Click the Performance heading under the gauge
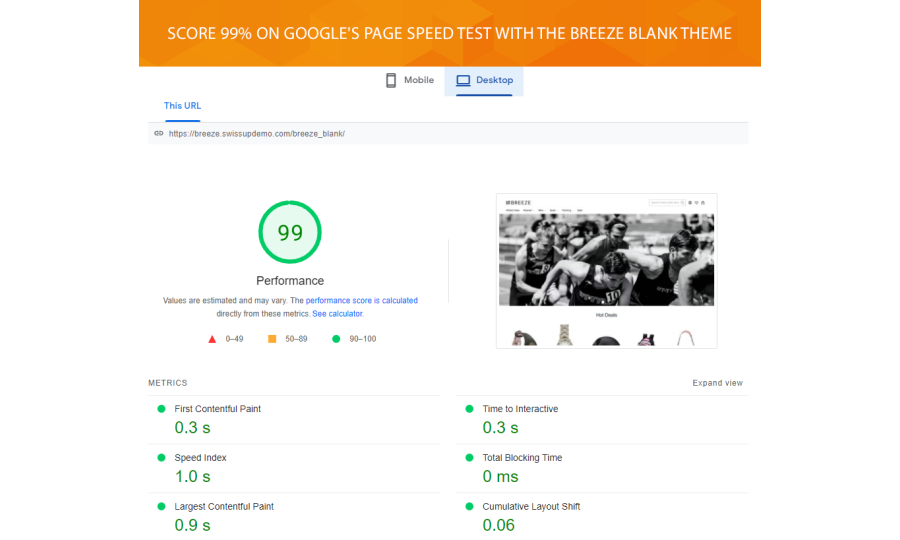This screenshot has height=540, width=900. pos(290,281)
